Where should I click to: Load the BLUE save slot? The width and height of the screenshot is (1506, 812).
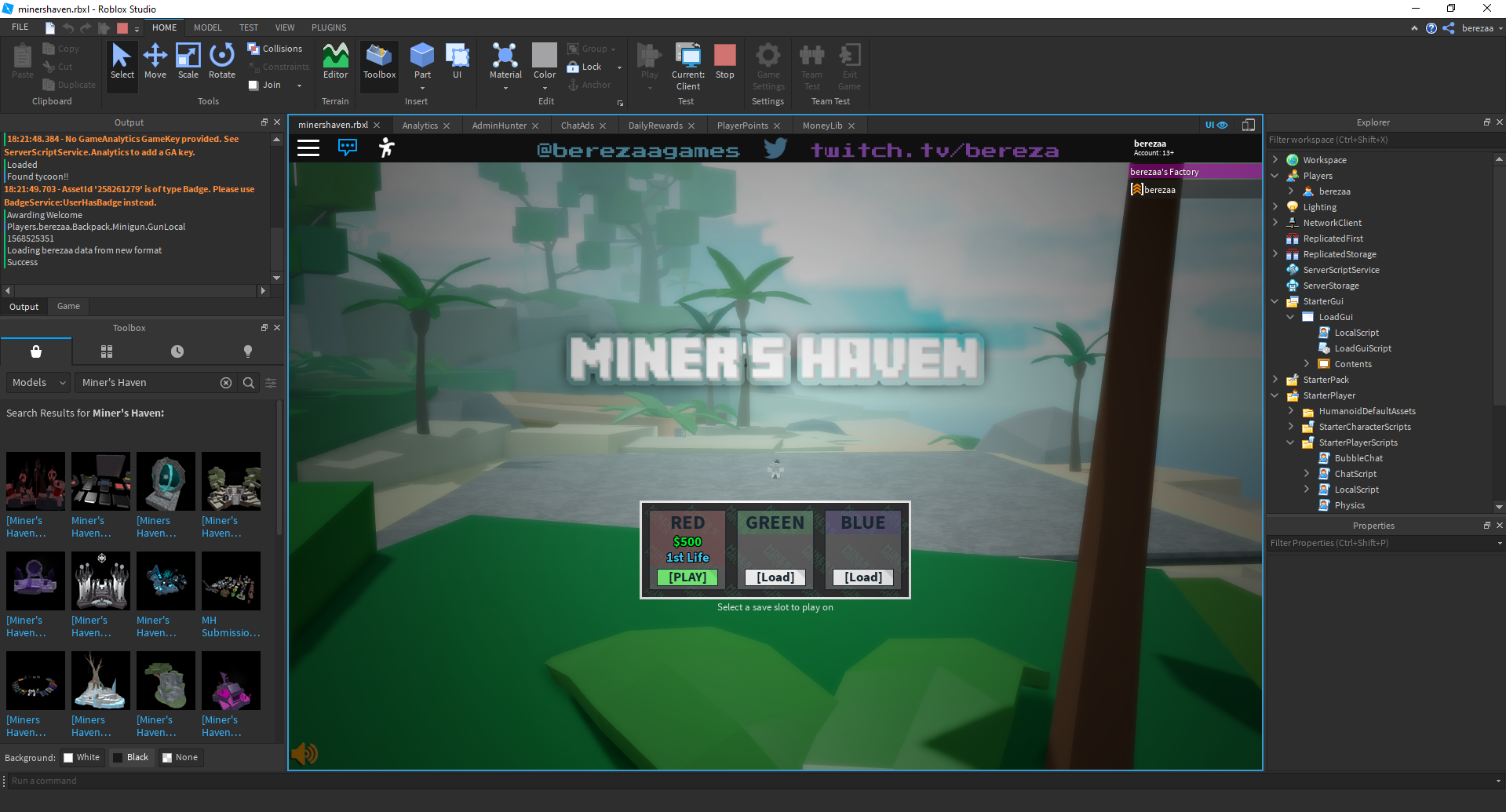tap(863, 577)
